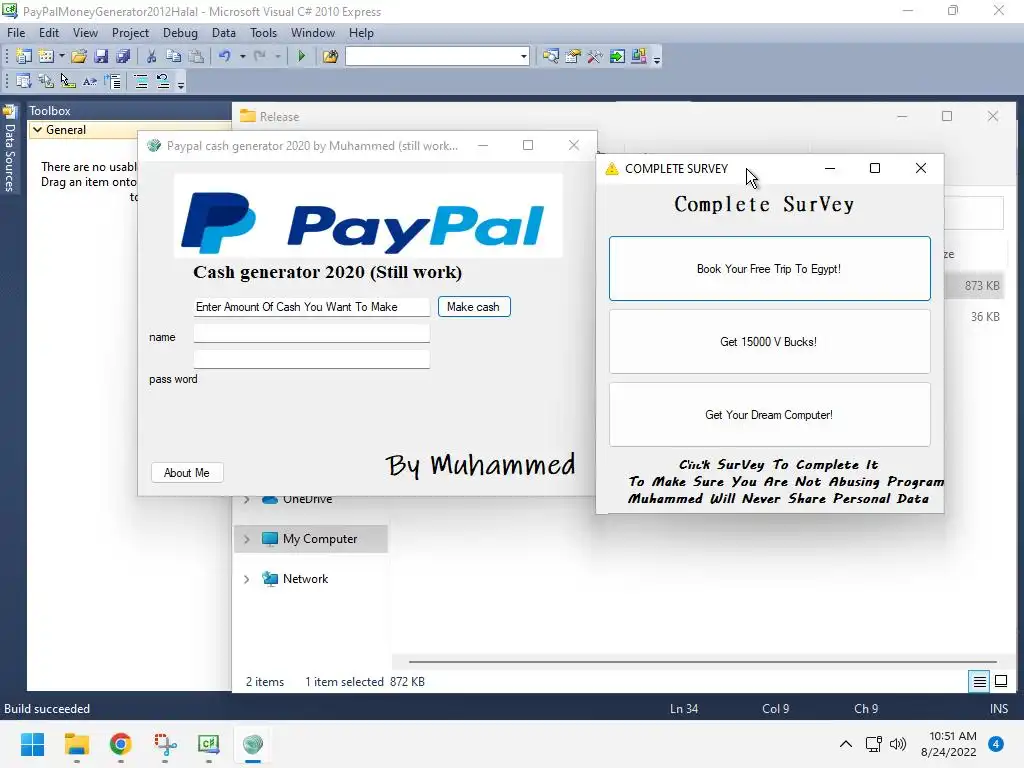
Task: Click the Undo arrow icon
Action: coord(225,57)
